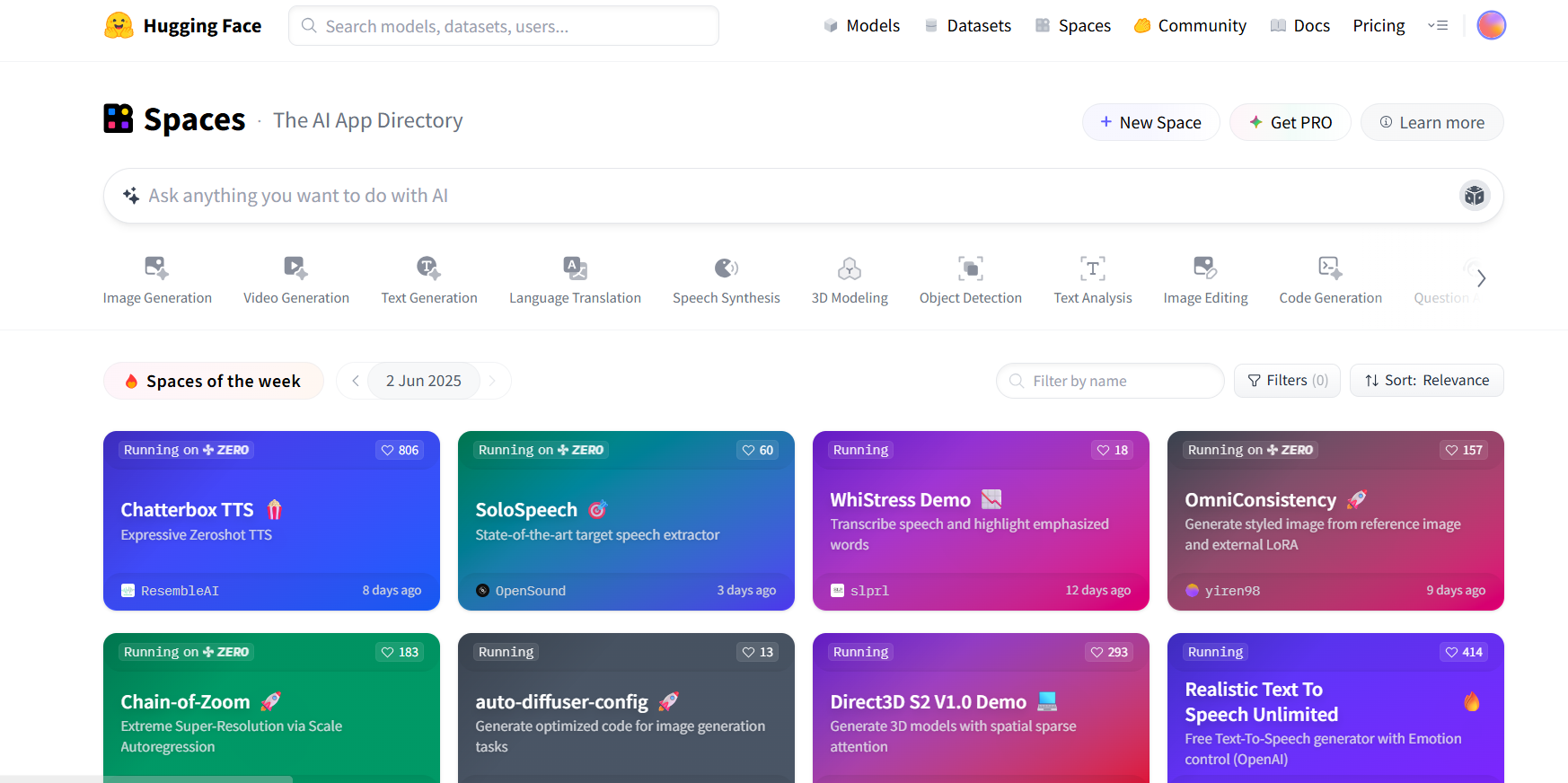Click the Hugging Face logo emoji
This screenshot has height=783, width=1568.
(119, 26)
